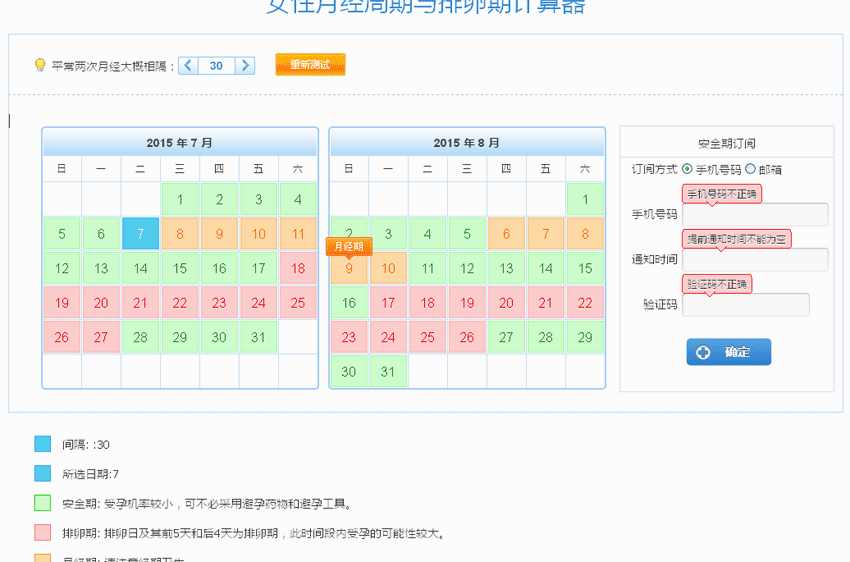Image resolution: width=850 pixels, height=562 pixels.
Task: Select August 1 in the calendar
Action: pos(585,199)
